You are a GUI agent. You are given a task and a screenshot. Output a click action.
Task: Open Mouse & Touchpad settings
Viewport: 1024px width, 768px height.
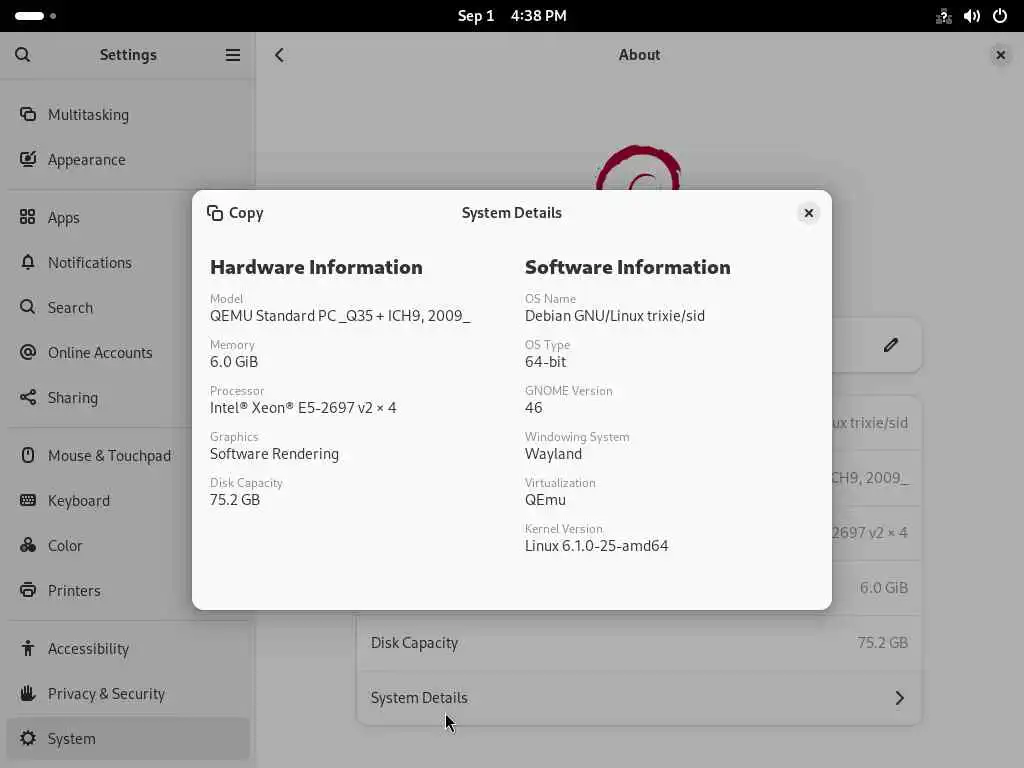click(x=128, y=456)
